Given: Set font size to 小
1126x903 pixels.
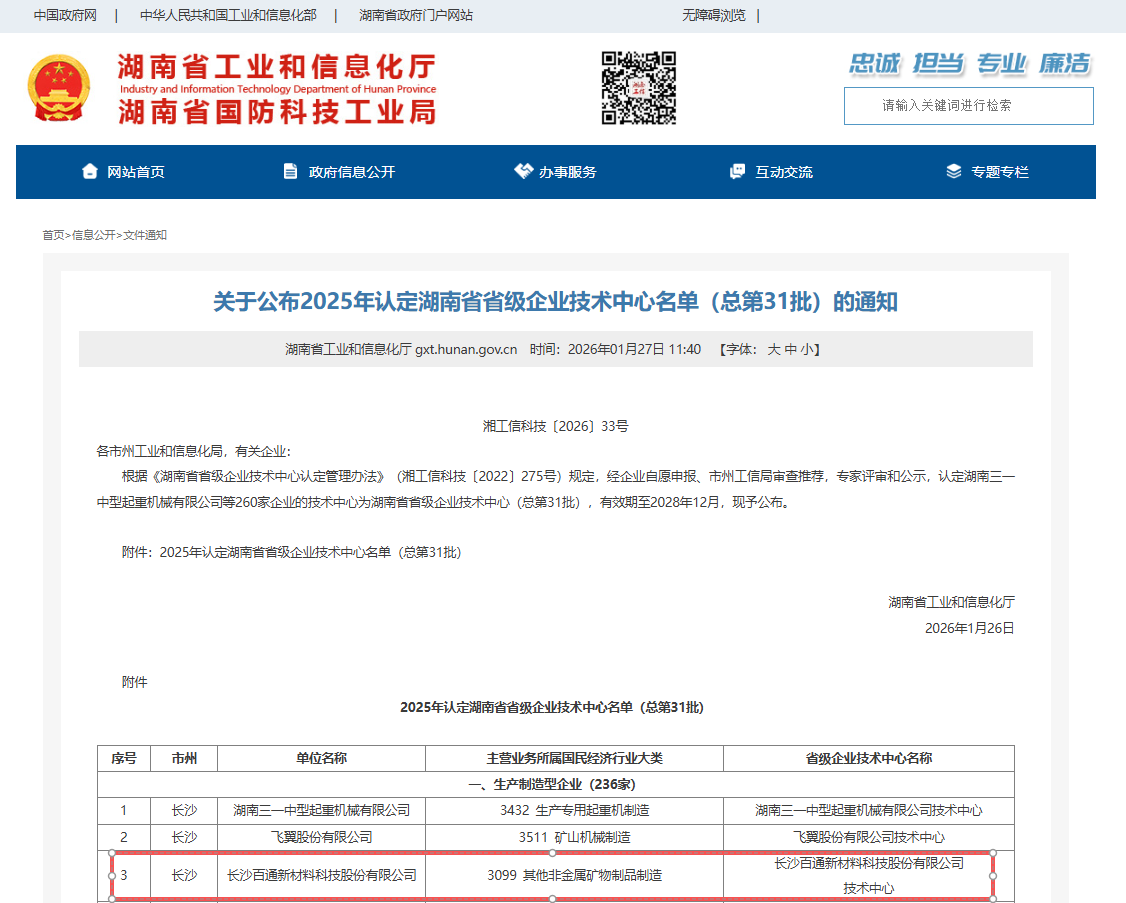Looking at the screenshot, I should point(807,349).
